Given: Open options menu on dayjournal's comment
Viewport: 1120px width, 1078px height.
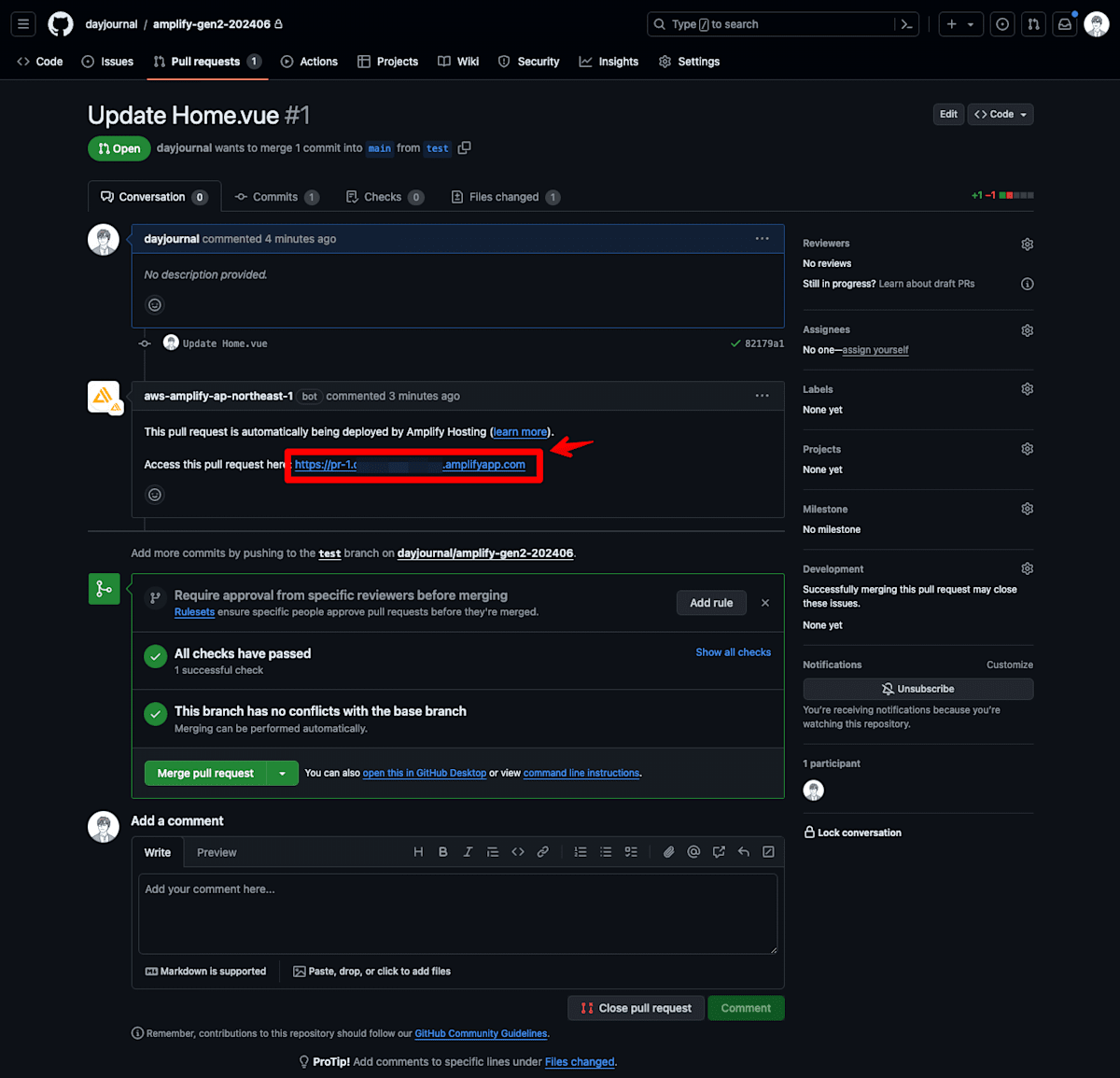Looking at the screenshot, I should (x=762, y=239).
